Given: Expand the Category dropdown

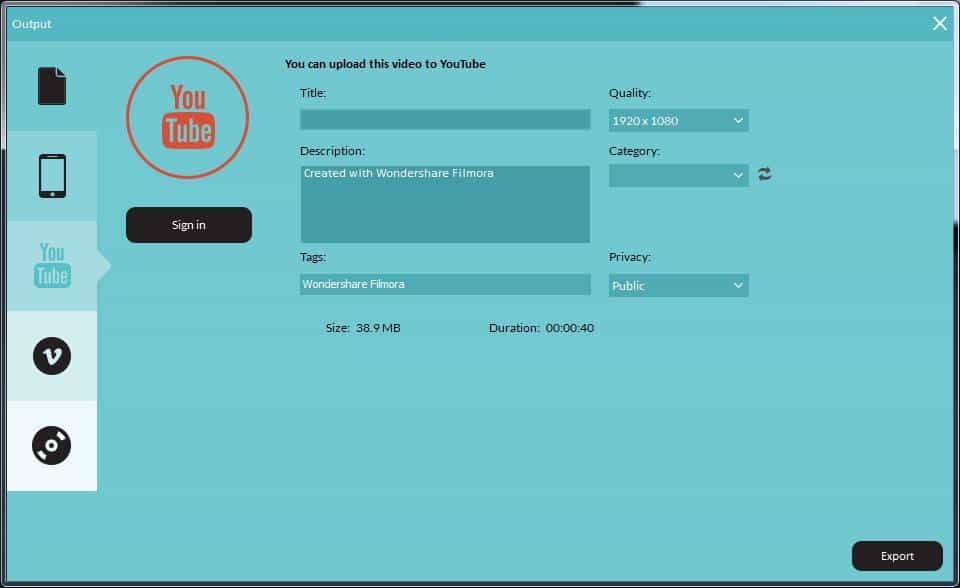Looking at the screenshot, I should [678, 176].
